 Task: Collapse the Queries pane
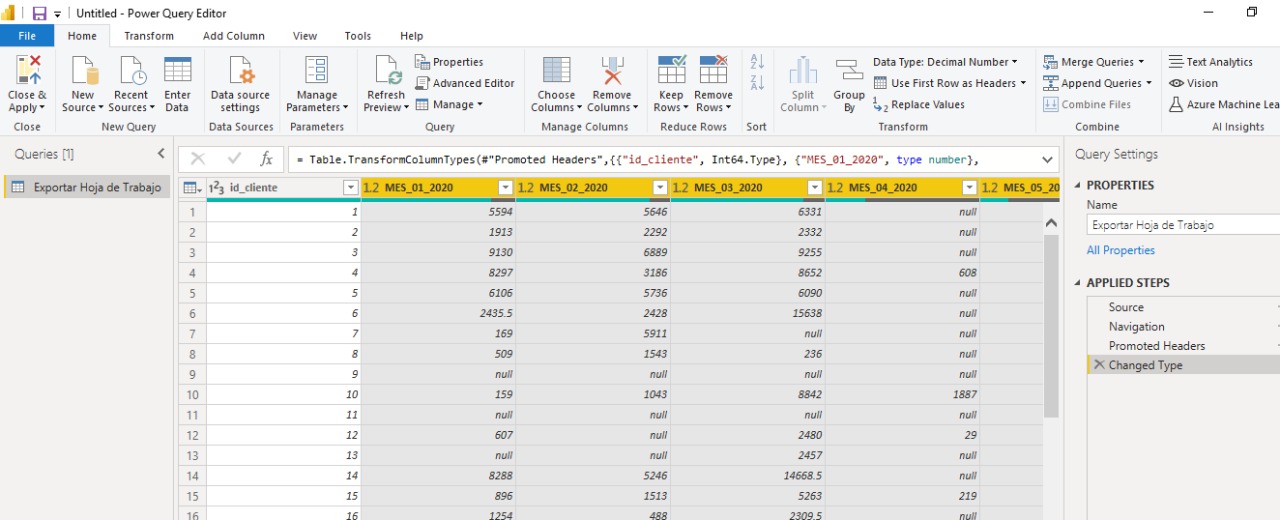click(161, 154)
